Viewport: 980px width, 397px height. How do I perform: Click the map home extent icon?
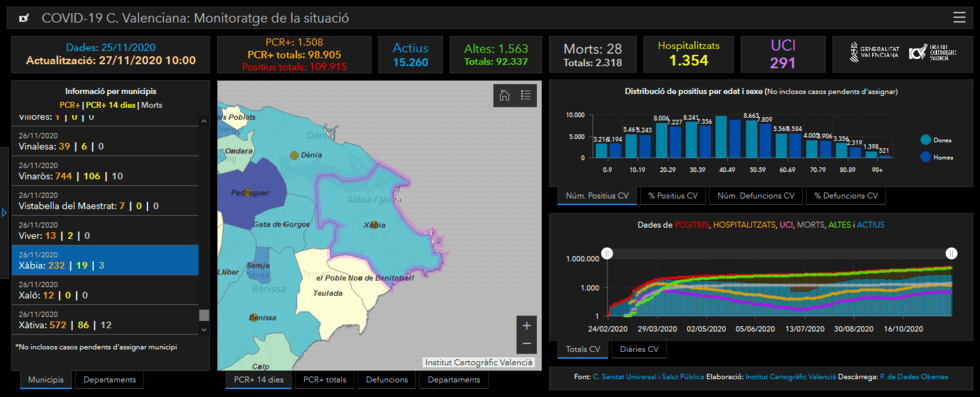[x=505, y=95]
